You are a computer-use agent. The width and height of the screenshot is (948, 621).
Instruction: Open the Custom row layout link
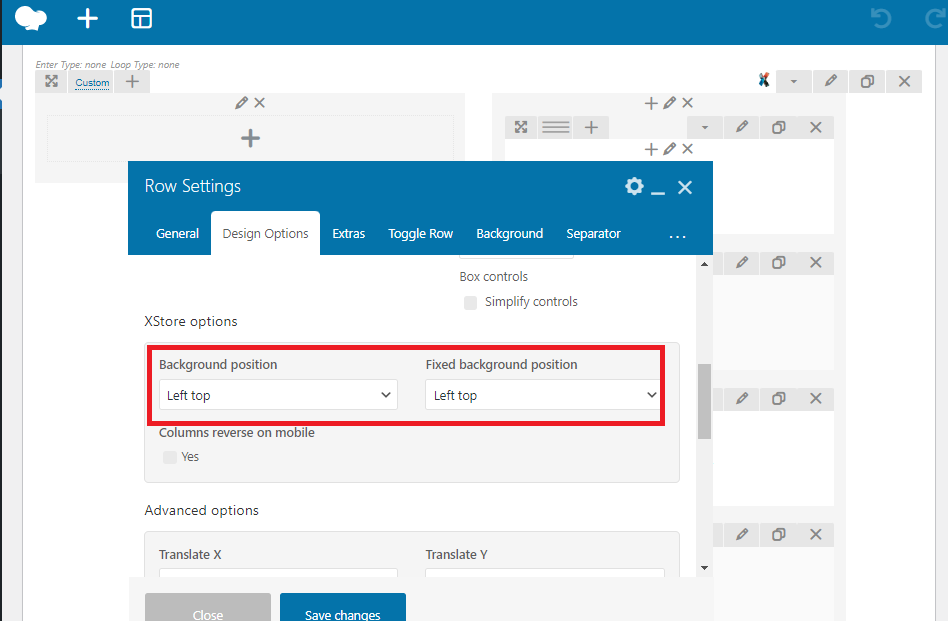[x=93, y=83]
